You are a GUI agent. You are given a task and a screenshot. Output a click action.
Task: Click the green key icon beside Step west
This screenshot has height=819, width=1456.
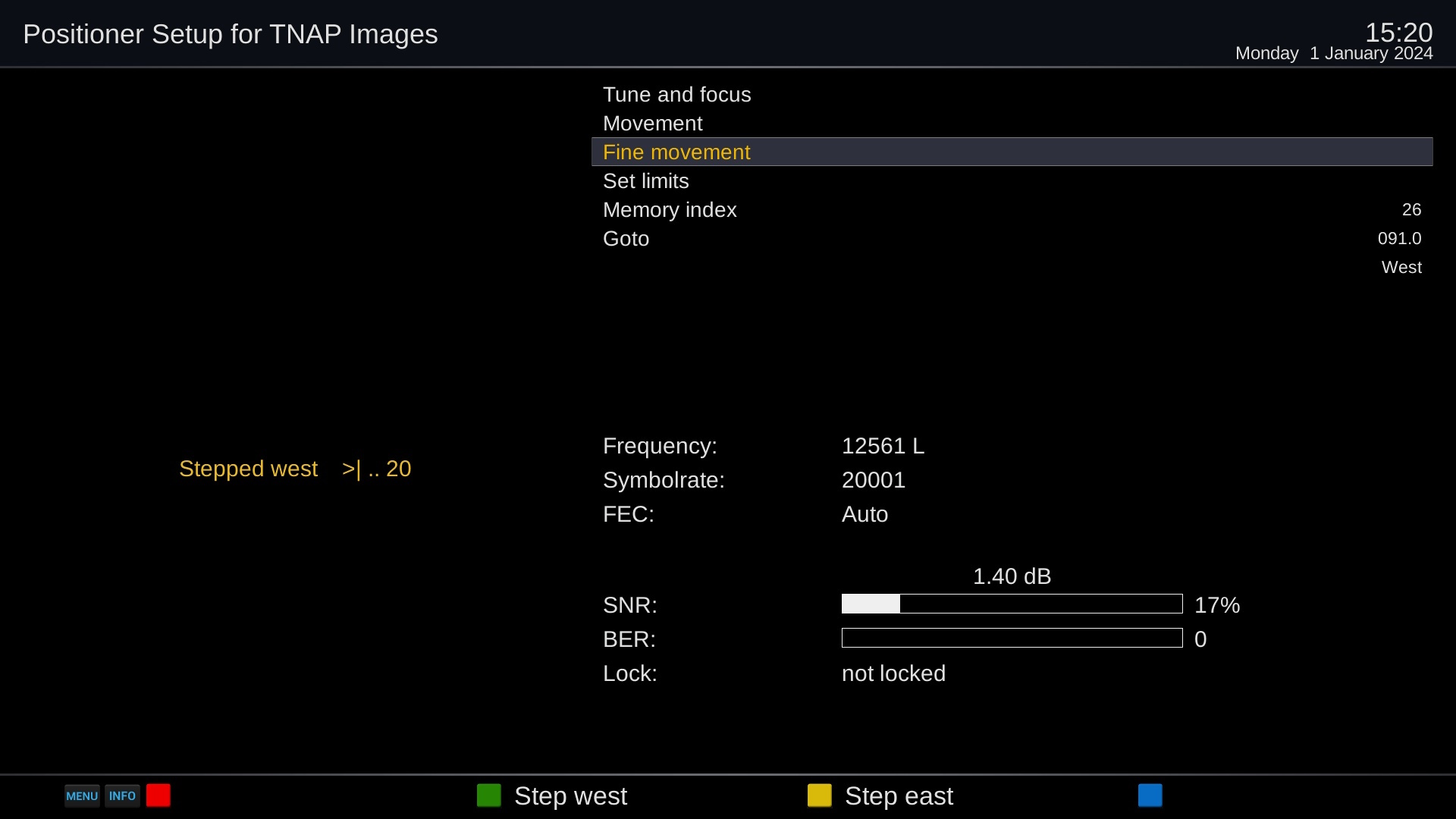coord(489,795)
